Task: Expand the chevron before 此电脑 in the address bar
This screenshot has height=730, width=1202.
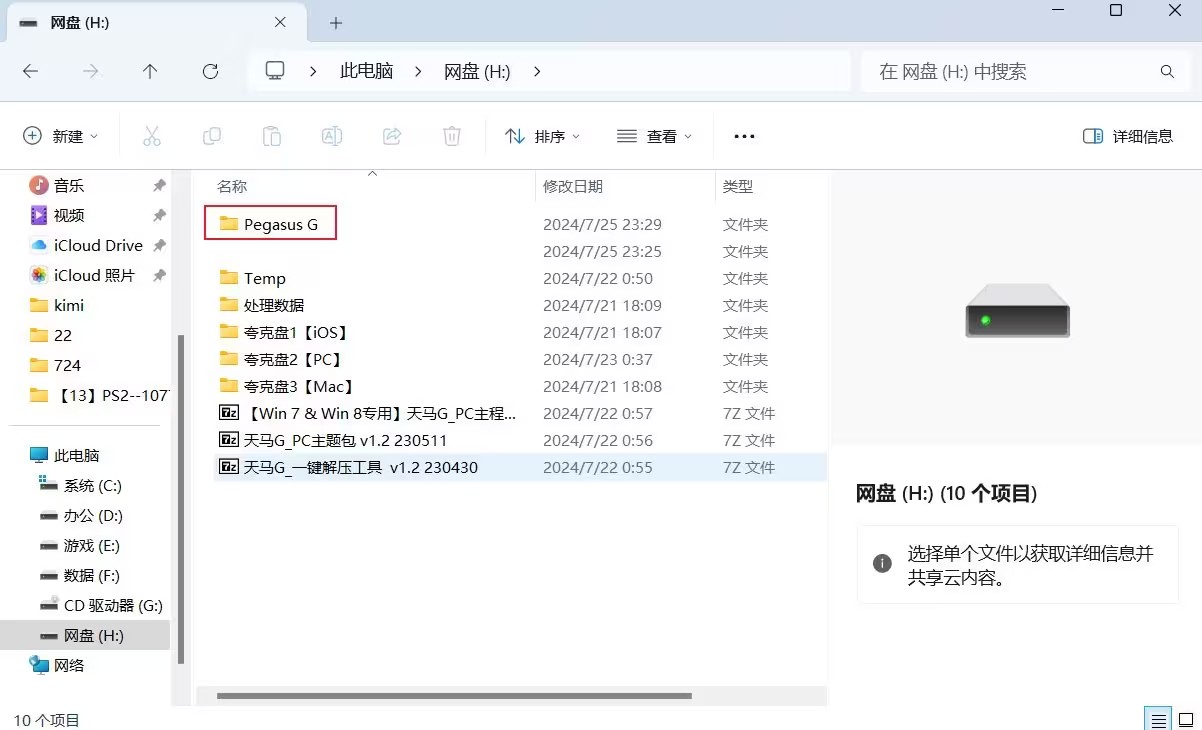Action: point(314,72)
